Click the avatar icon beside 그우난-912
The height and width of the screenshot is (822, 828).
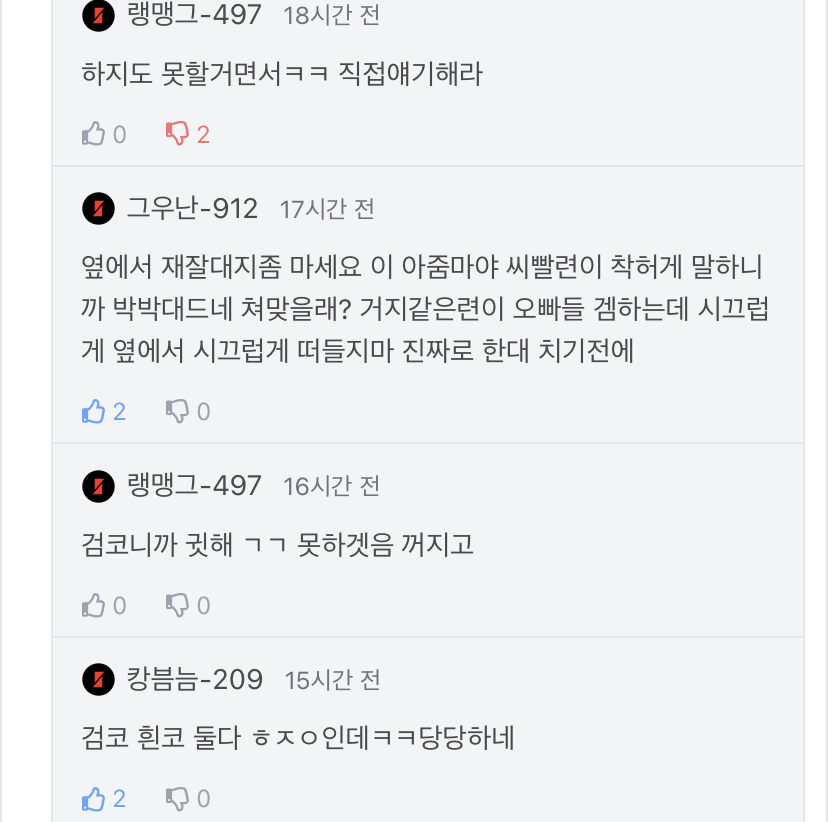click(x=98, y=209)
